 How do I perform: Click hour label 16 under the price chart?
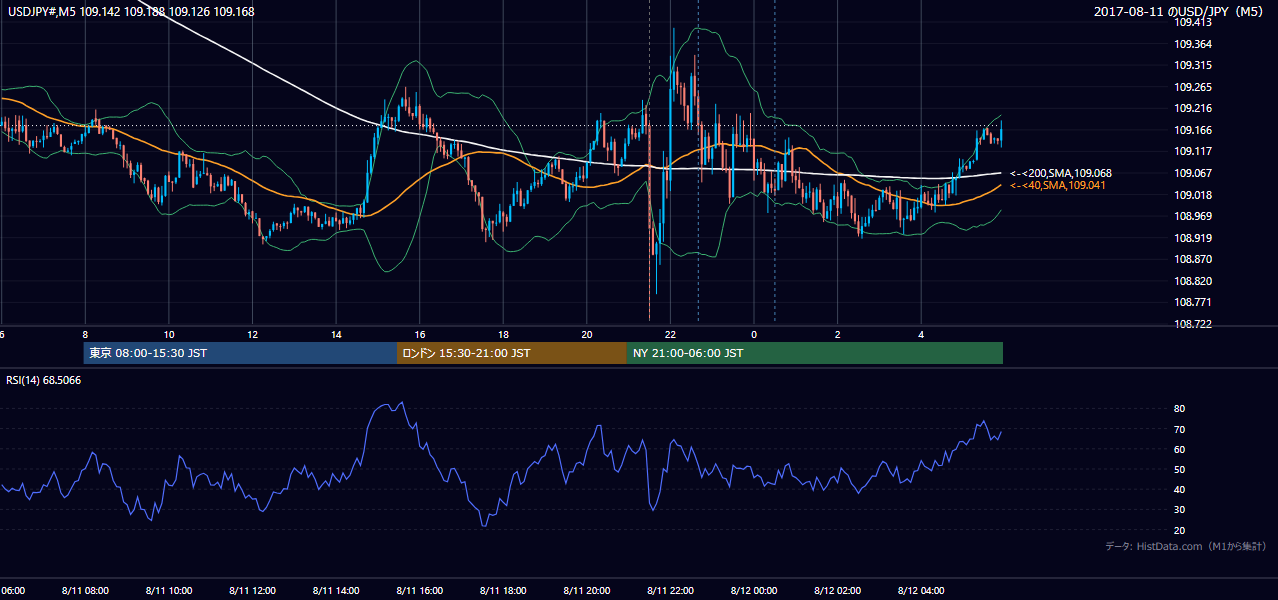pyautogui.click(x=420, y=335)
